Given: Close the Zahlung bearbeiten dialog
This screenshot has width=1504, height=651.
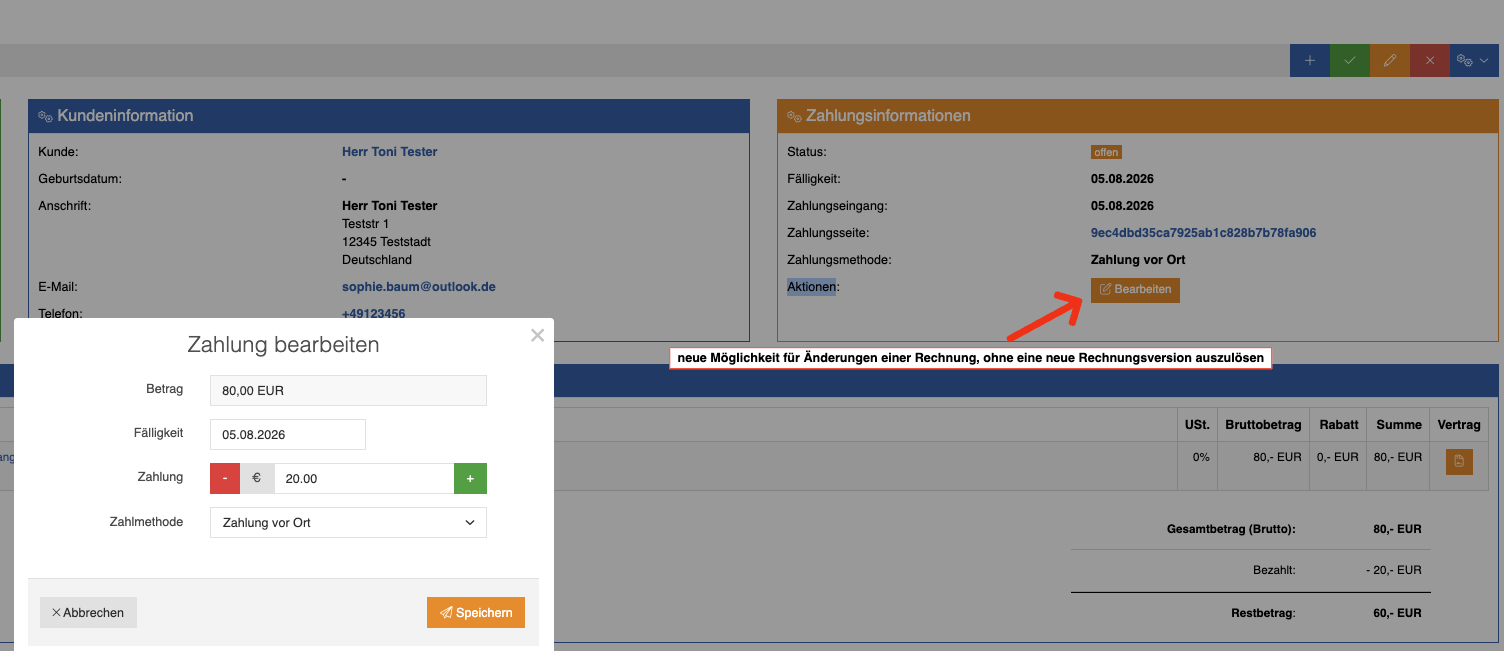Looking at the screenshot, I should 537,336.
